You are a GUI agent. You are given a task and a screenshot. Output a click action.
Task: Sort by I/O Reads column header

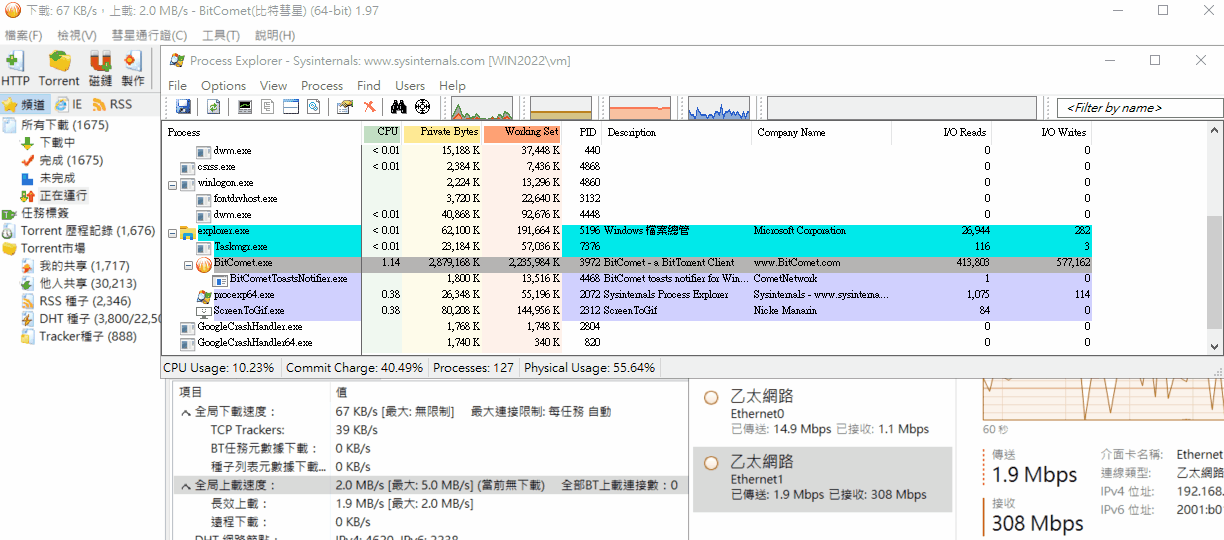pyautogui.click(x=950, y=132)
